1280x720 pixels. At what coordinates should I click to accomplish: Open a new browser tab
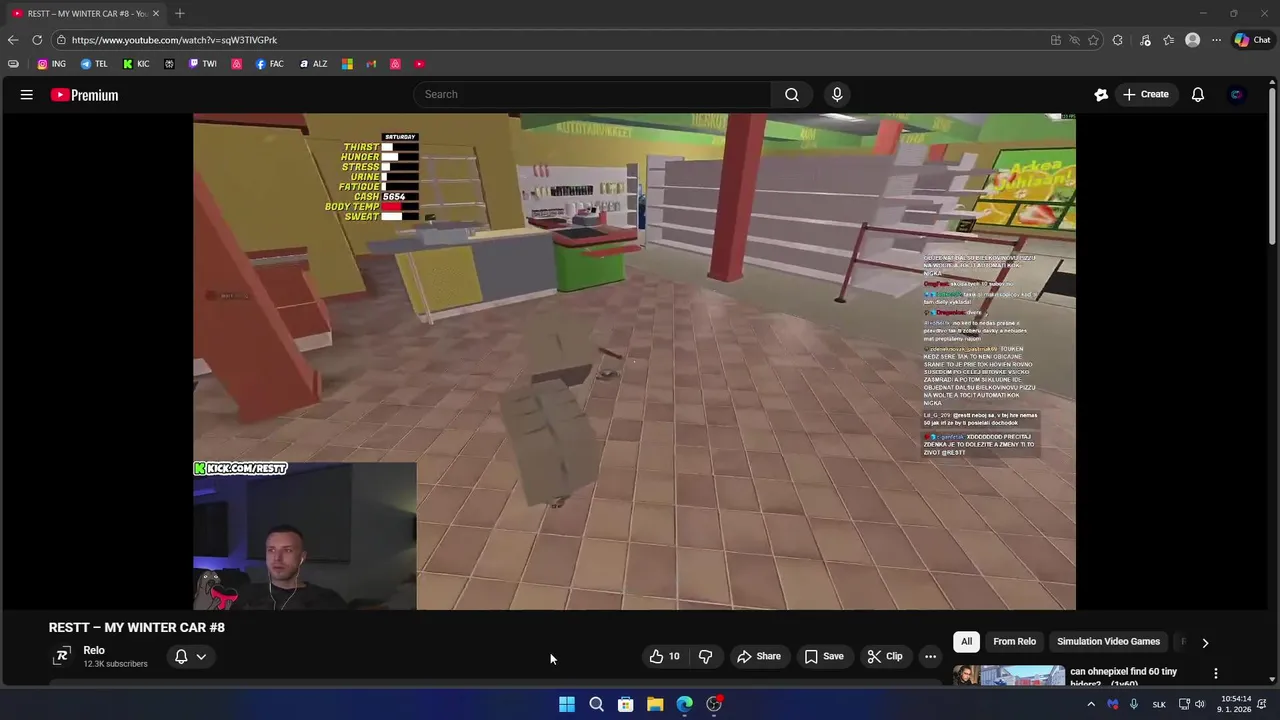[x=180, y=13]
